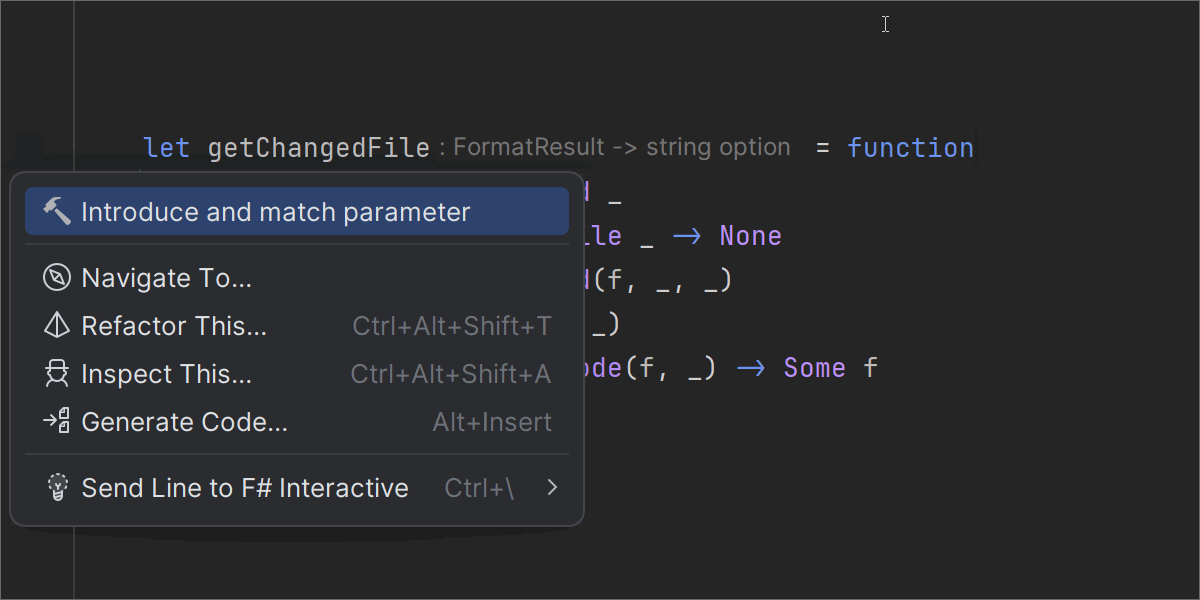This screenshot has width=1200, height=600.
Task: Click the getChangedFile function name
Action: pyautogui.click(x=318, y=148)
